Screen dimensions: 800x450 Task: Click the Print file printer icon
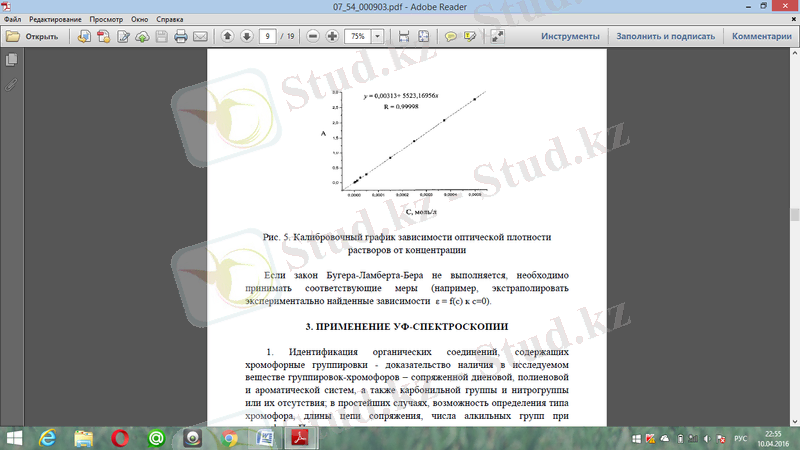click(x=181, y=37)
